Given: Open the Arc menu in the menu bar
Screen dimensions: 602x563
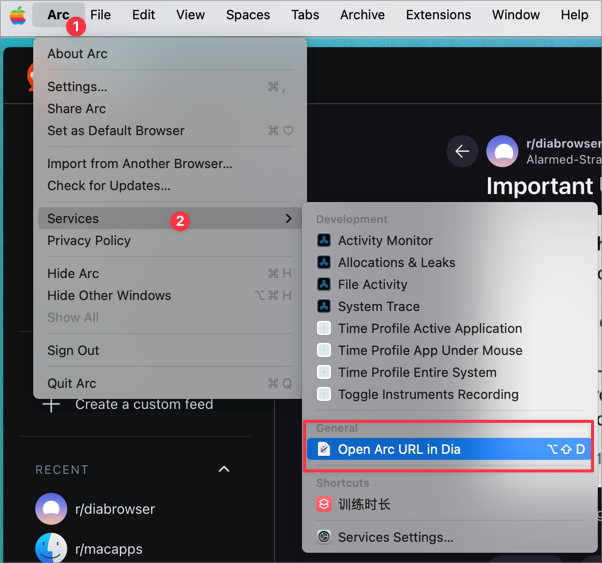Looking at the screenshot, I should pyautogui.click(x=58, y=15).
